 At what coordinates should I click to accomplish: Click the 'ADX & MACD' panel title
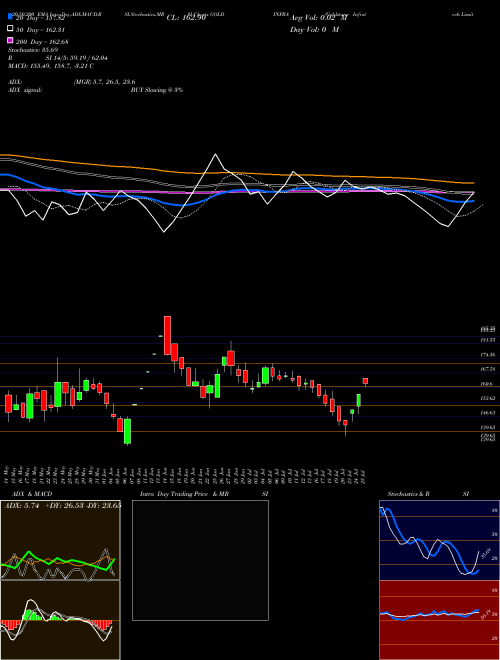coord(32,494)
